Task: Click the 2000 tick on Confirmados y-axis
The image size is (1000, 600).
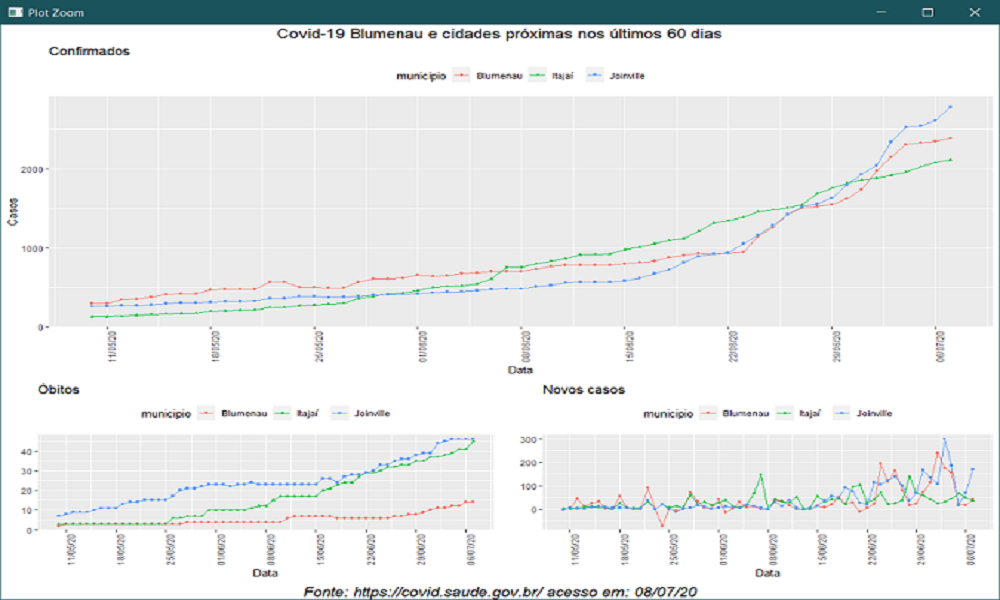Action: click(32, 170)
